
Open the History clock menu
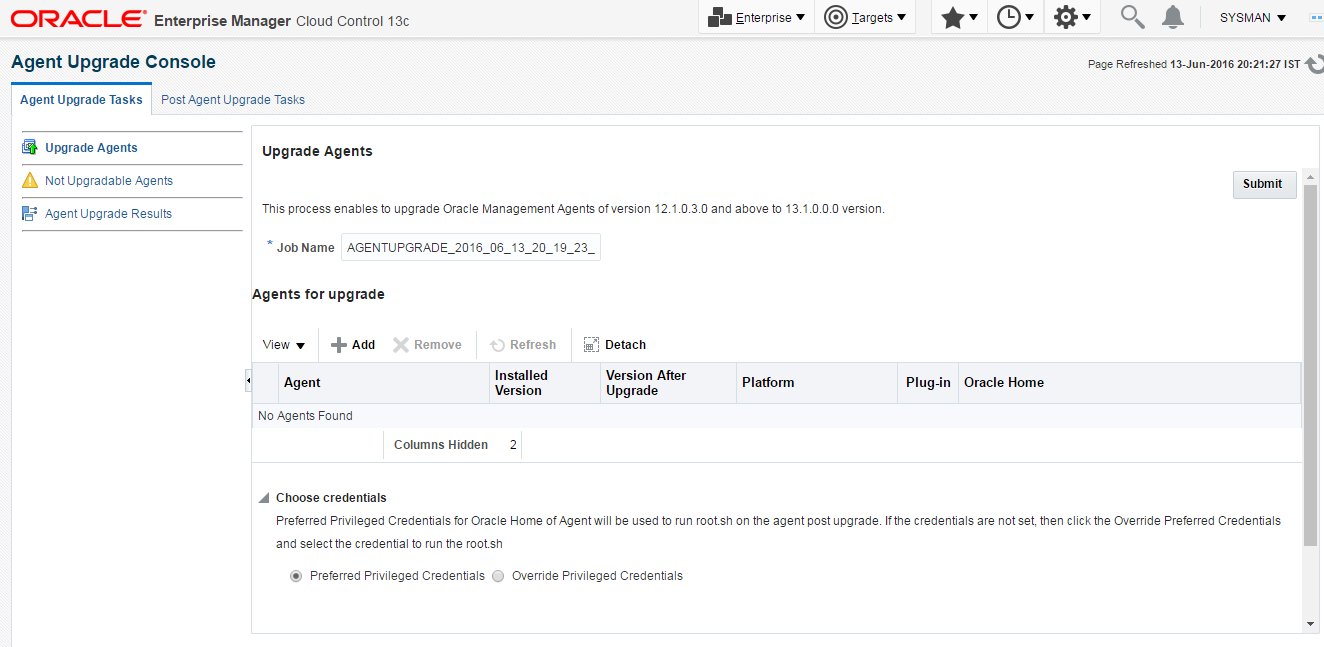click(1015, 18)
